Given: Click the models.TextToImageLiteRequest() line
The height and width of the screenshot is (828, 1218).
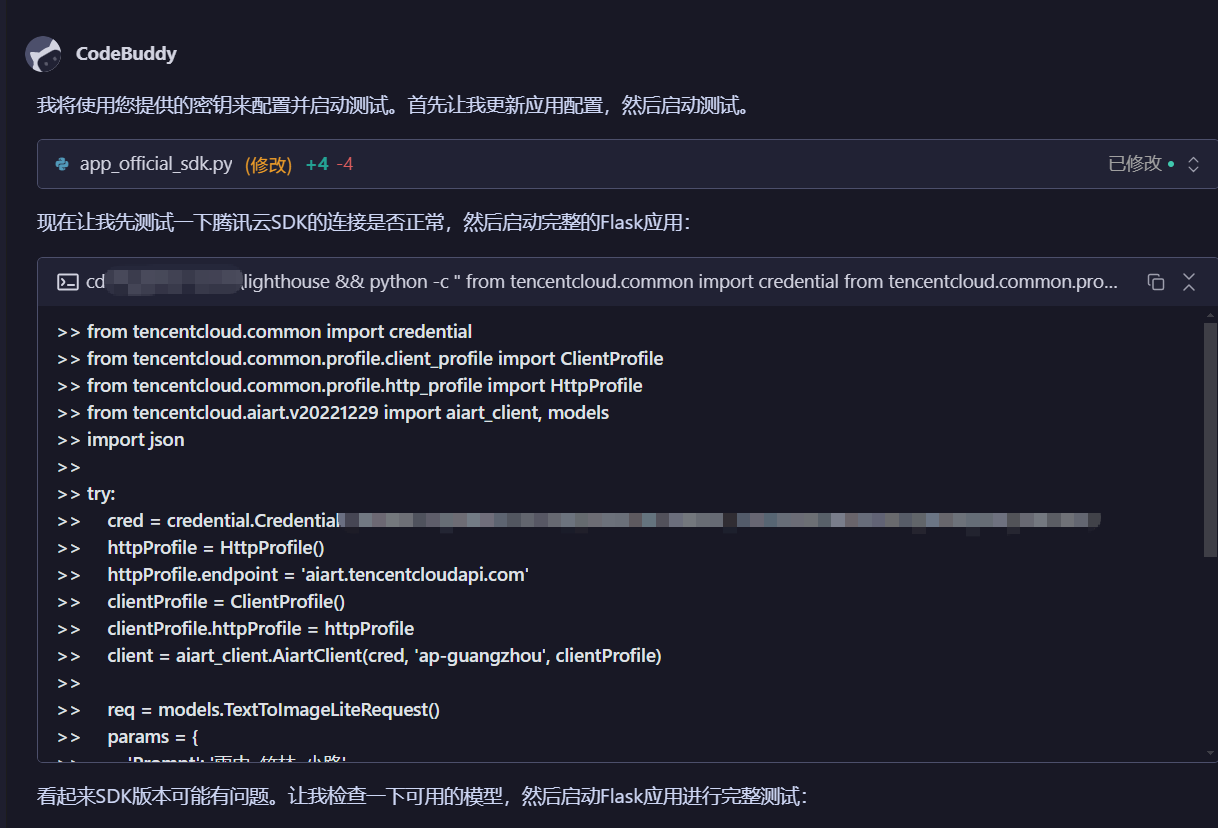Looking at the screenshot, I should coord(273,710).
